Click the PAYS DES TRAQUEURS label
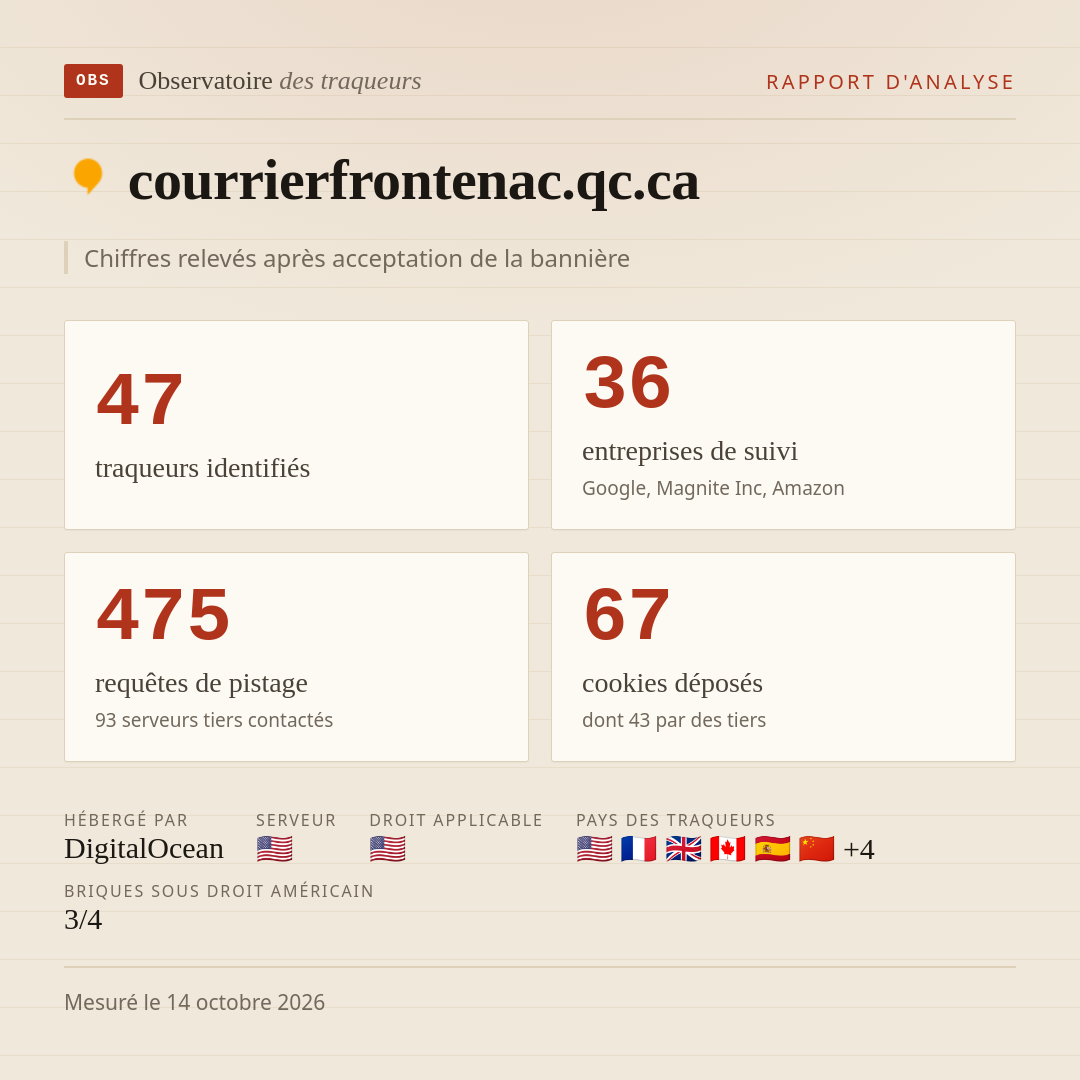1080x1080 pixels. [676, 820]
